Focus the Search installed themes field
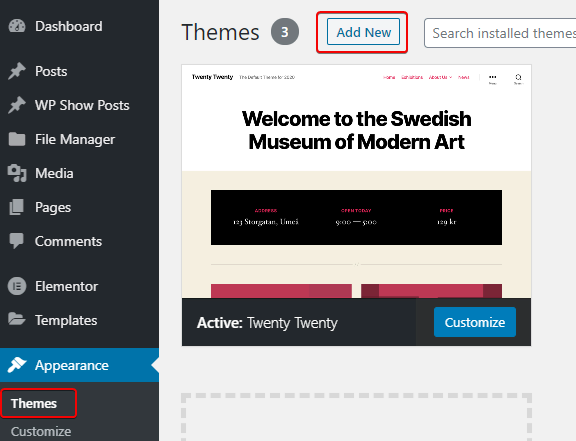This screenshot has height=441, width=576. pyautogui.click(x=500, y=33)
